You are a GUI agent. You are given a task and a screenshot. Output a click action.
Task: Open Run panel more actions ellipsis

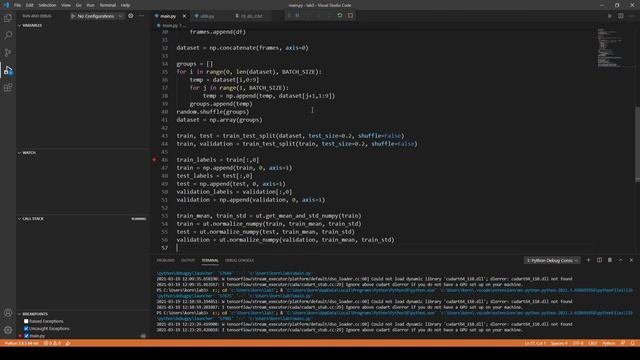[141, 16]
